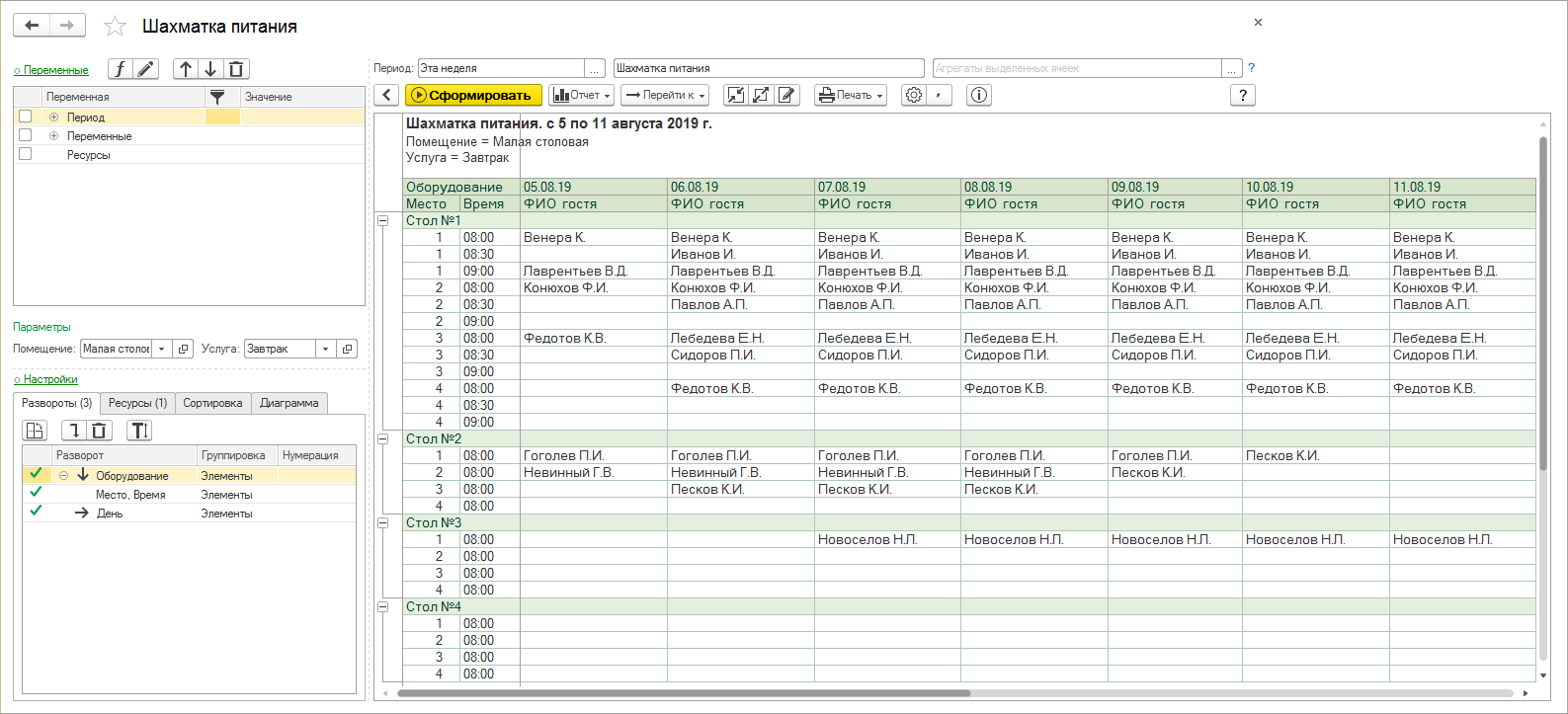
Task: Switch to the Развороты (3) tab
Action: (x=56, y=403)
